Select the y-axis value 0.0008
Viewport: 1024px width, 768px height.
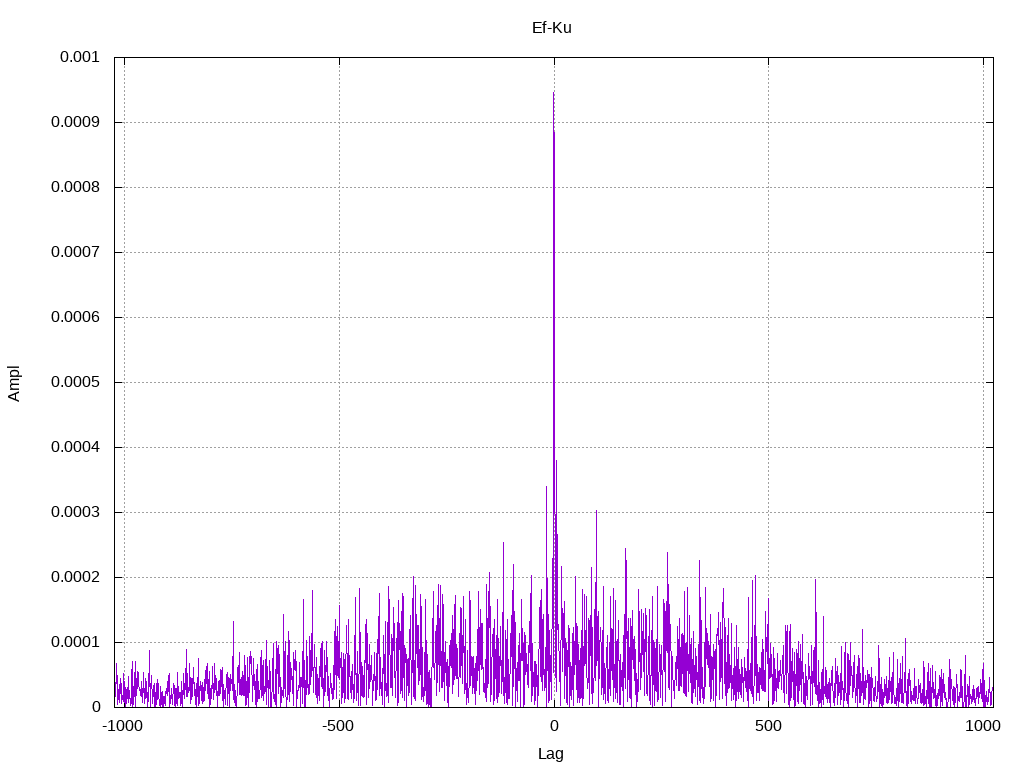coord(76,187)
